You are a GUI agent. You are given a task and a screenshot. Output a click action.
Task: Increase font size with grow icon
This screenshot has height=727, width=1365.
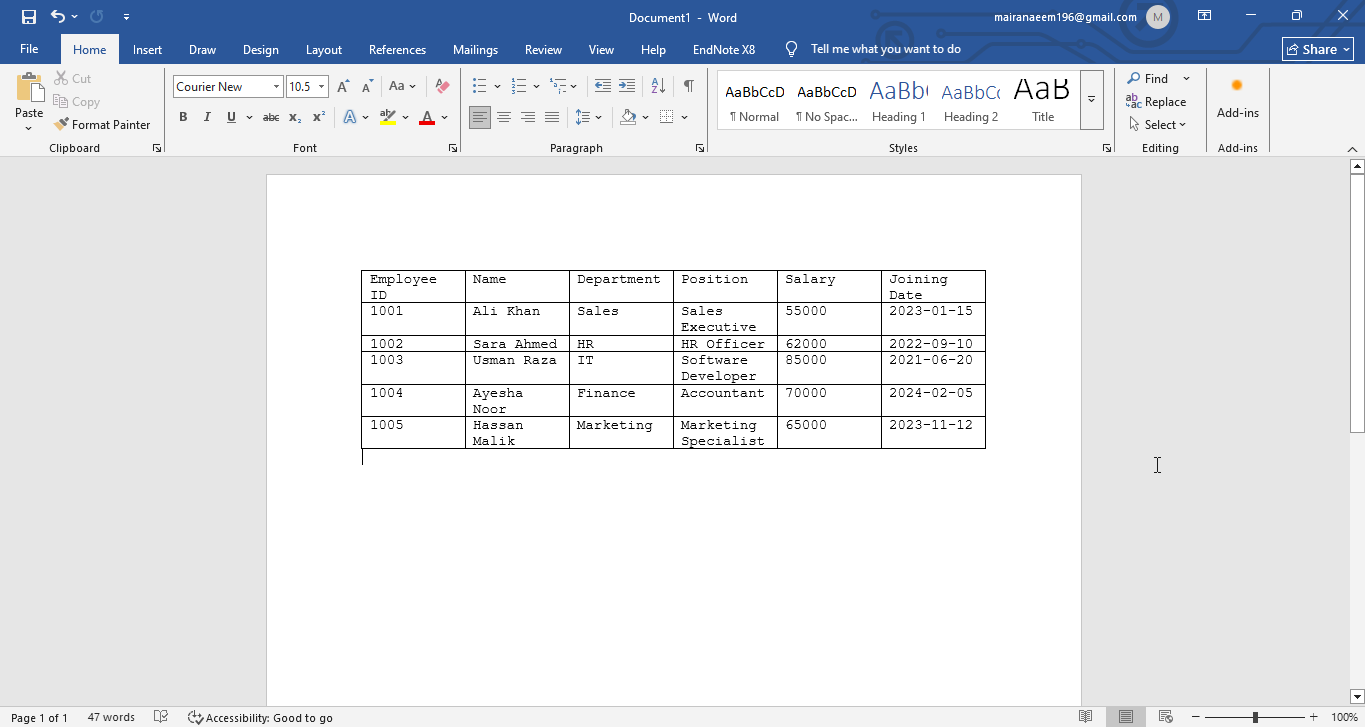pos(344,87)
